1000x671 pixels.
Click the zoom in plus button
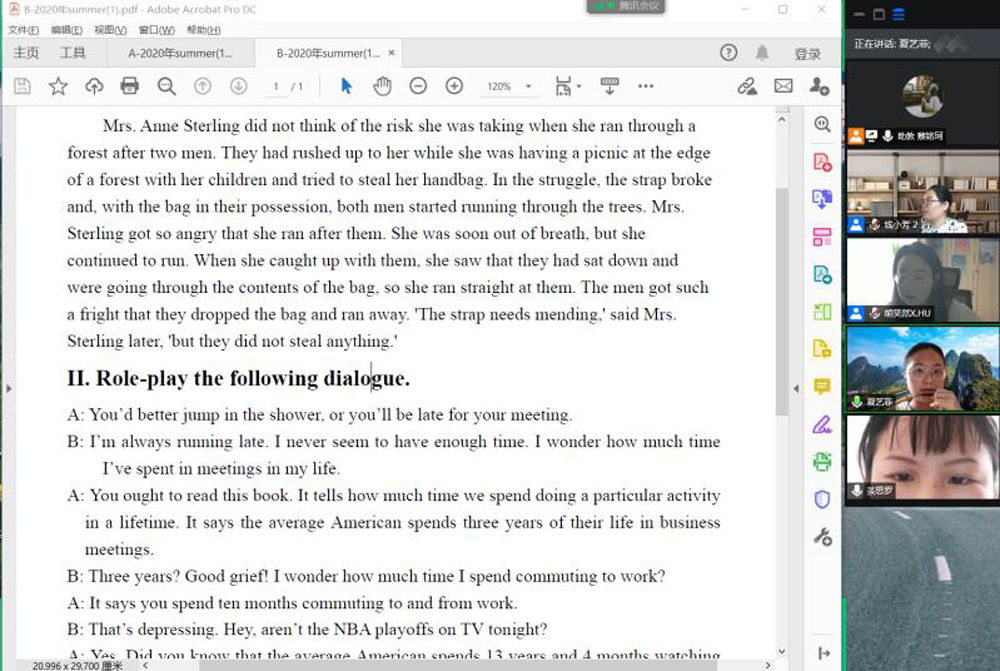(454, 87)
